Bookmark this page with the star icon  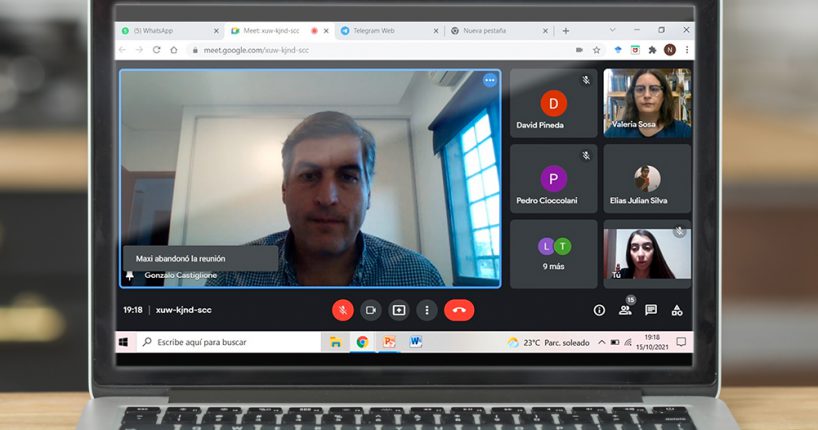pos(597,50)
